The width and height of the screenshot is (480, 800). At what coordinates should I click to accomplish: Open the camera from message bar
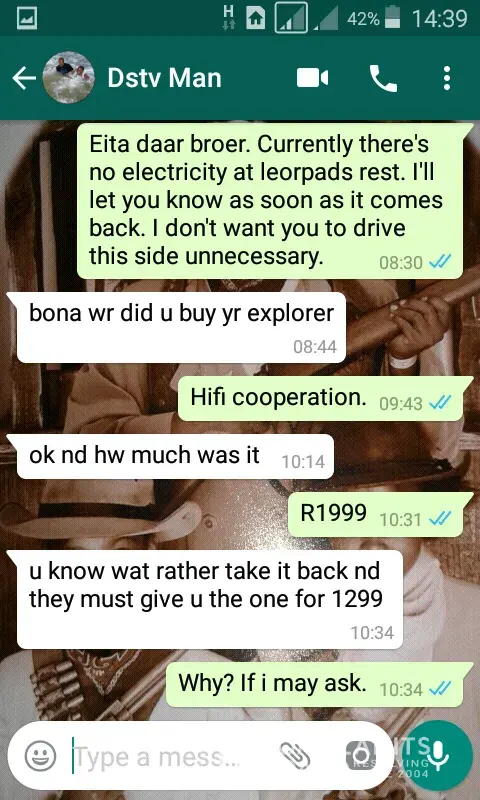click(360, 756)
